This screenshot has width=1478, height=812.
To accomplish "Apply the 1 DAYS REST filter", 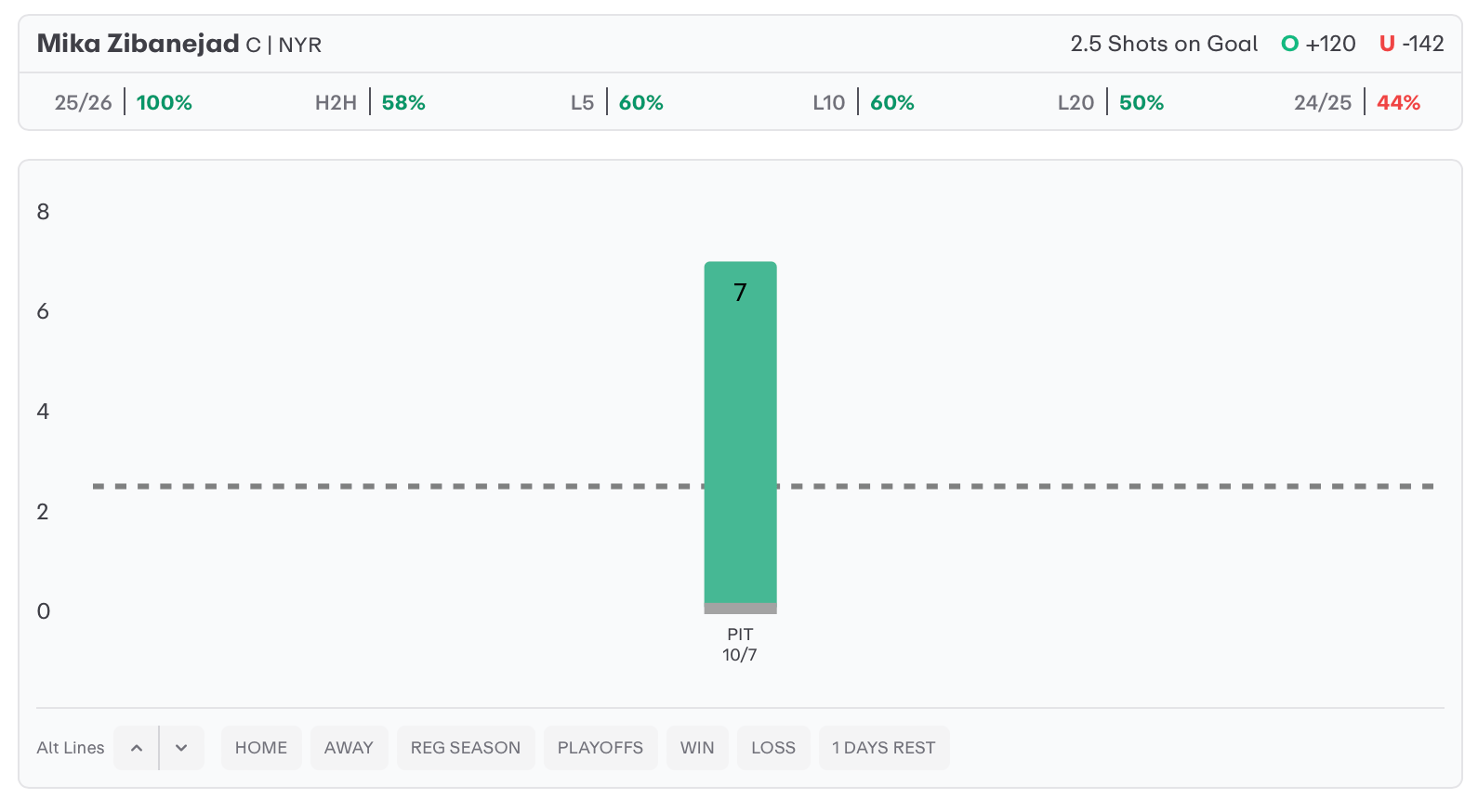I will [x=883, y=748].
